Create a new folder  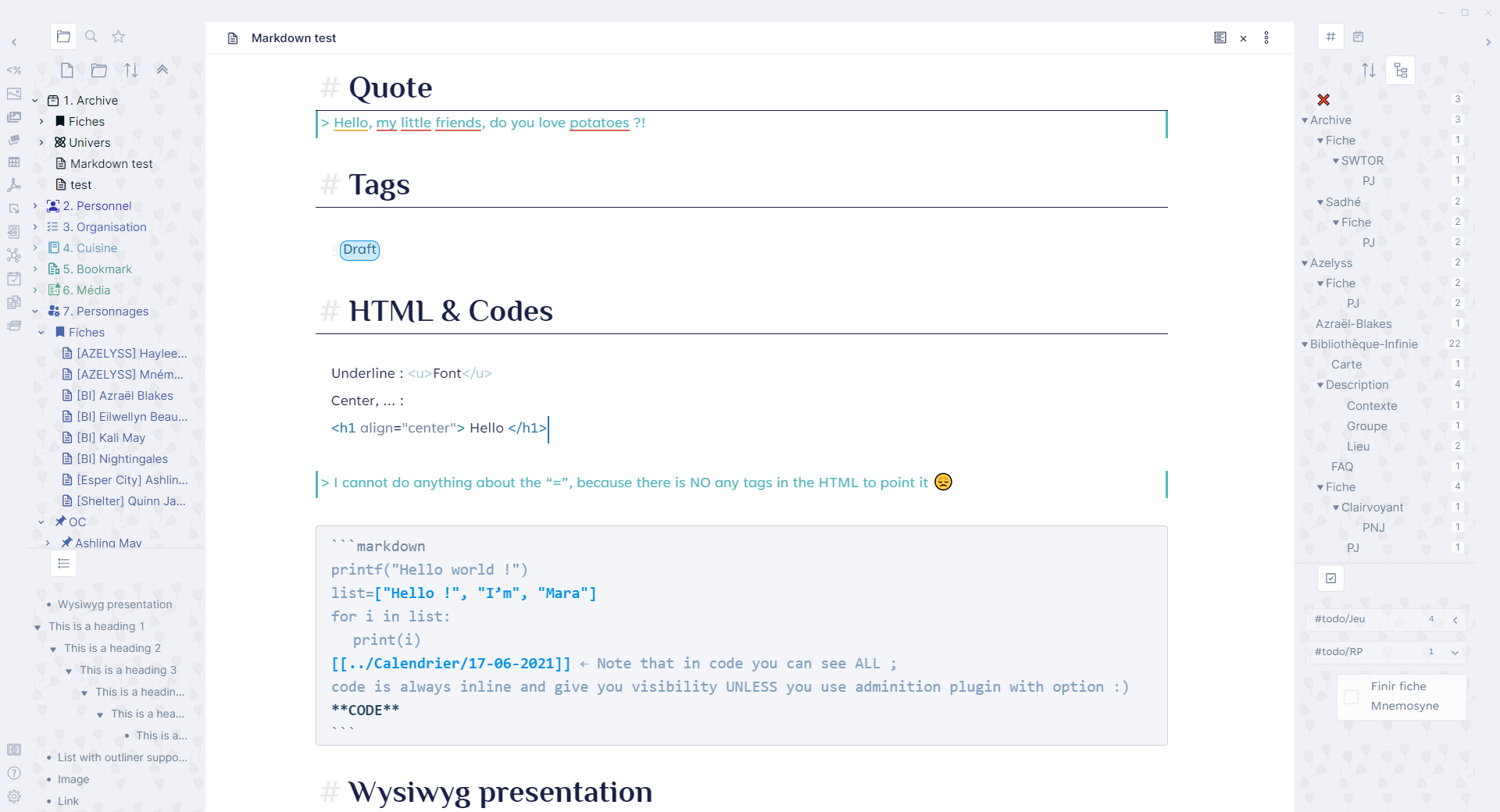pos(99,70)
